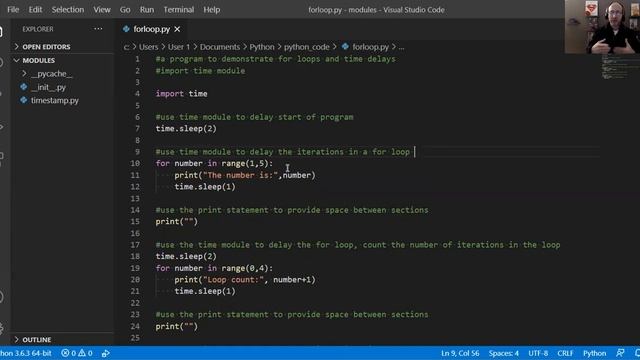The width and height of the screenshot is (640, 360).
Task: Select the forloop.py editor tab
Action: coord(151,29)
